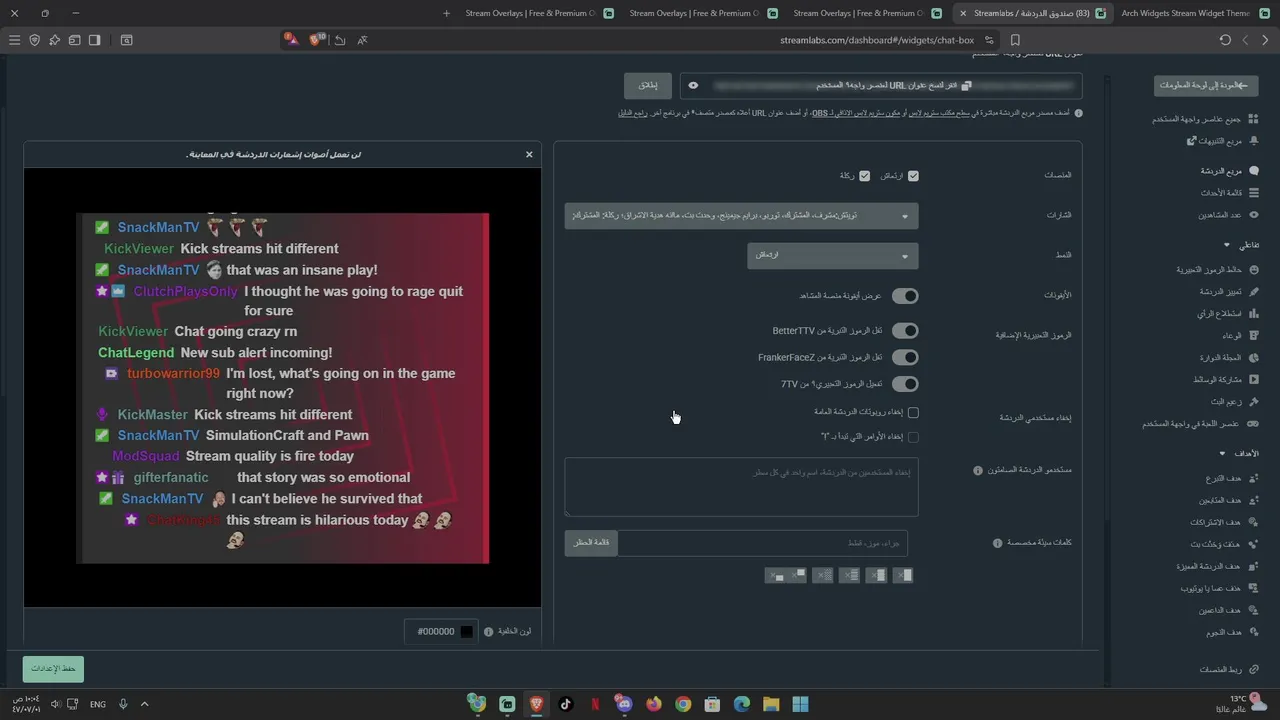Bookmark this page with the bookmark icon
The width and height of the screenshot is (1280, 720).
pos(1015,40)
